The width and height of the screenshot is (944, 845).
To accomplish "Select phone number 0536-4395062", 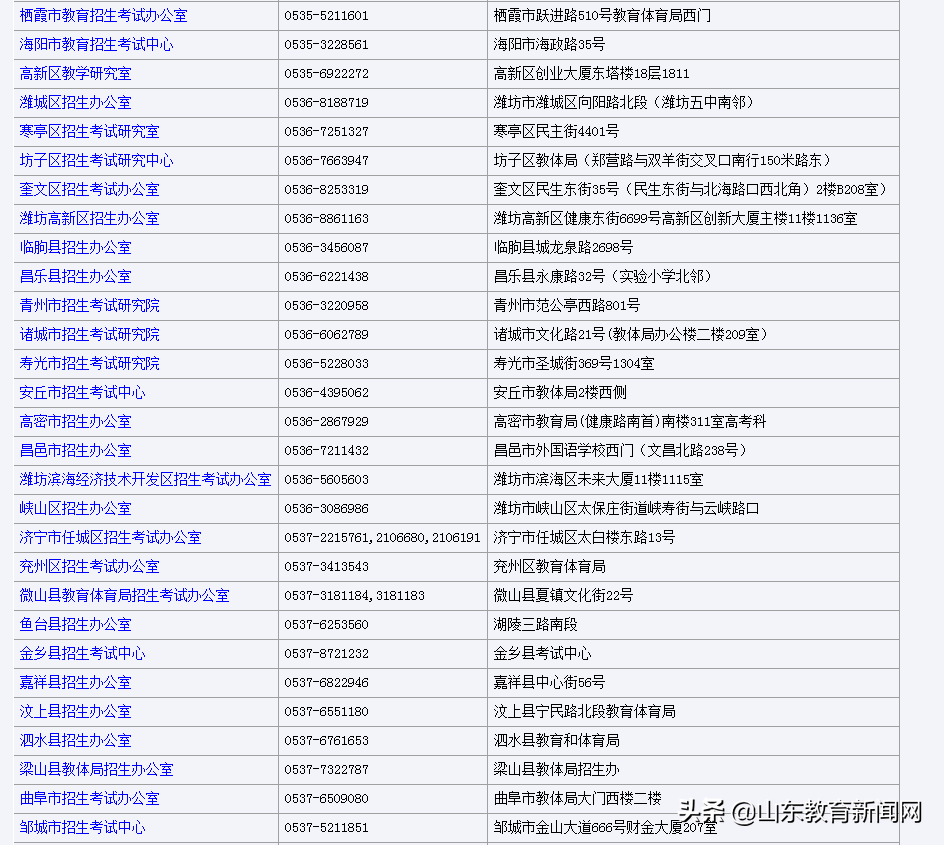I will pos(326,392).
